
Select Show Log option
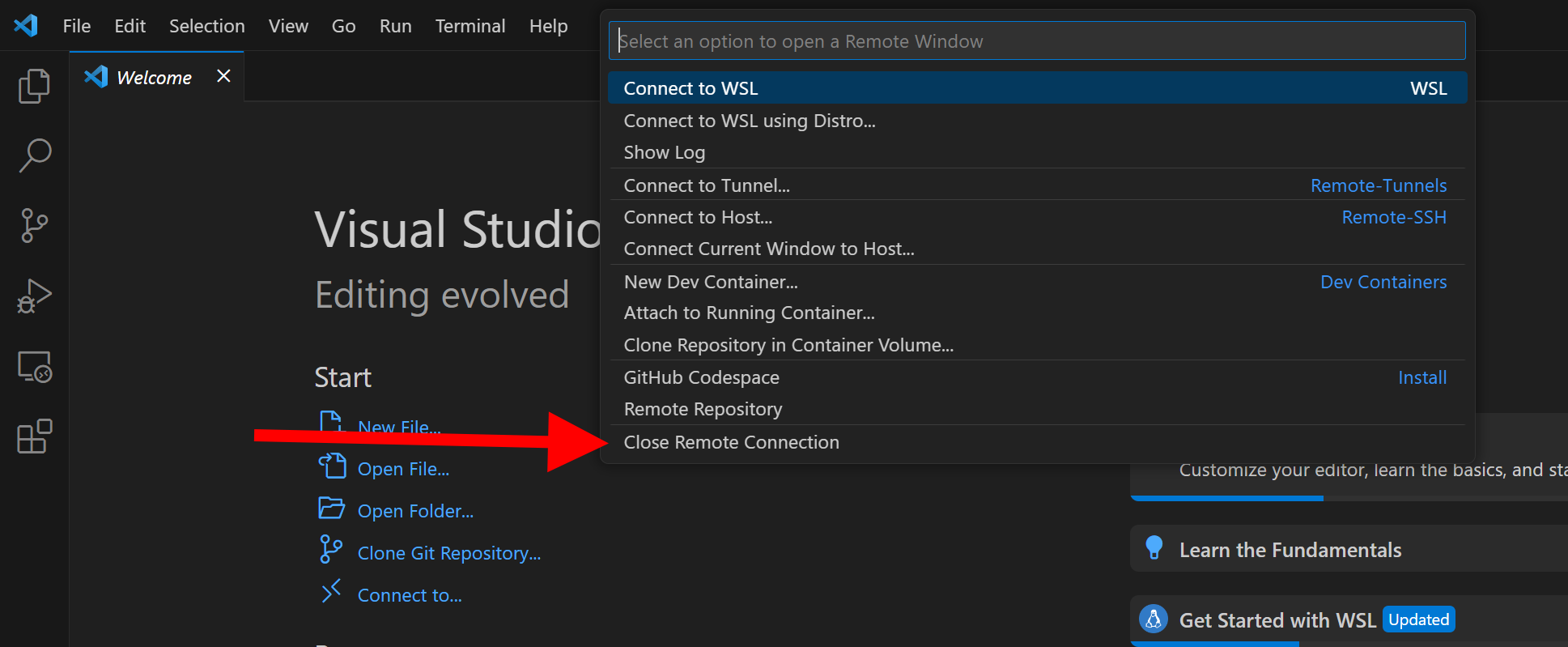click(x=1037, y=152)
